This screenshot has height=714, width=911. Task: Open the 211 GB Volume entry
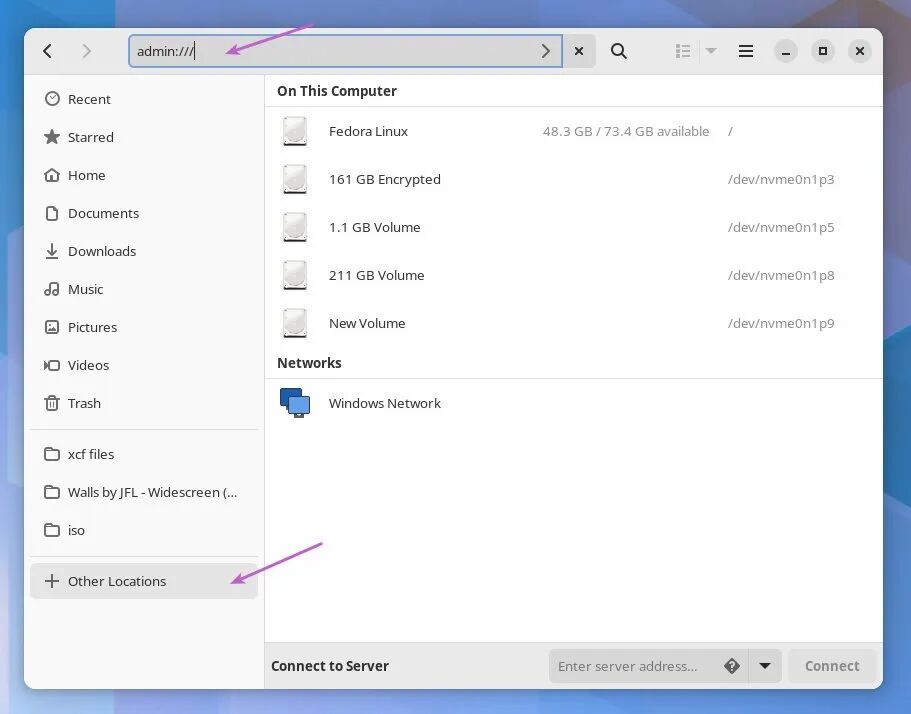click(x=573, y=275)
